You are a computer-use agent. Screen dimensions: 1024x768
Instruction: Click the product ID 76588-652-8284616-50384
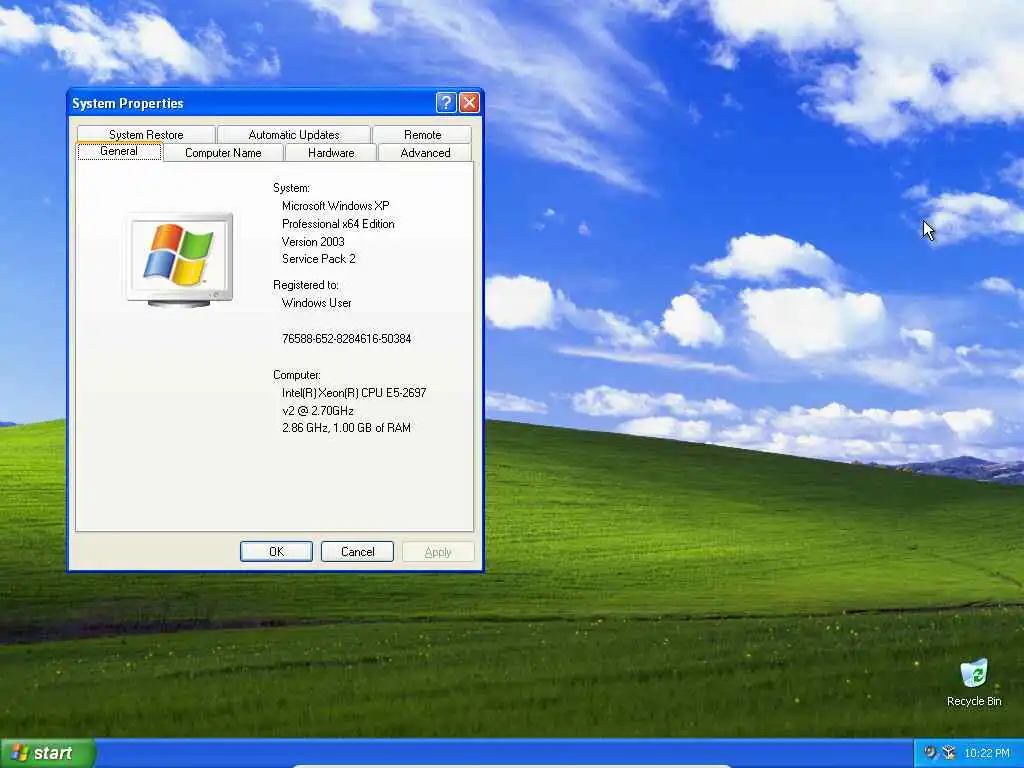[x=347, y=338]
